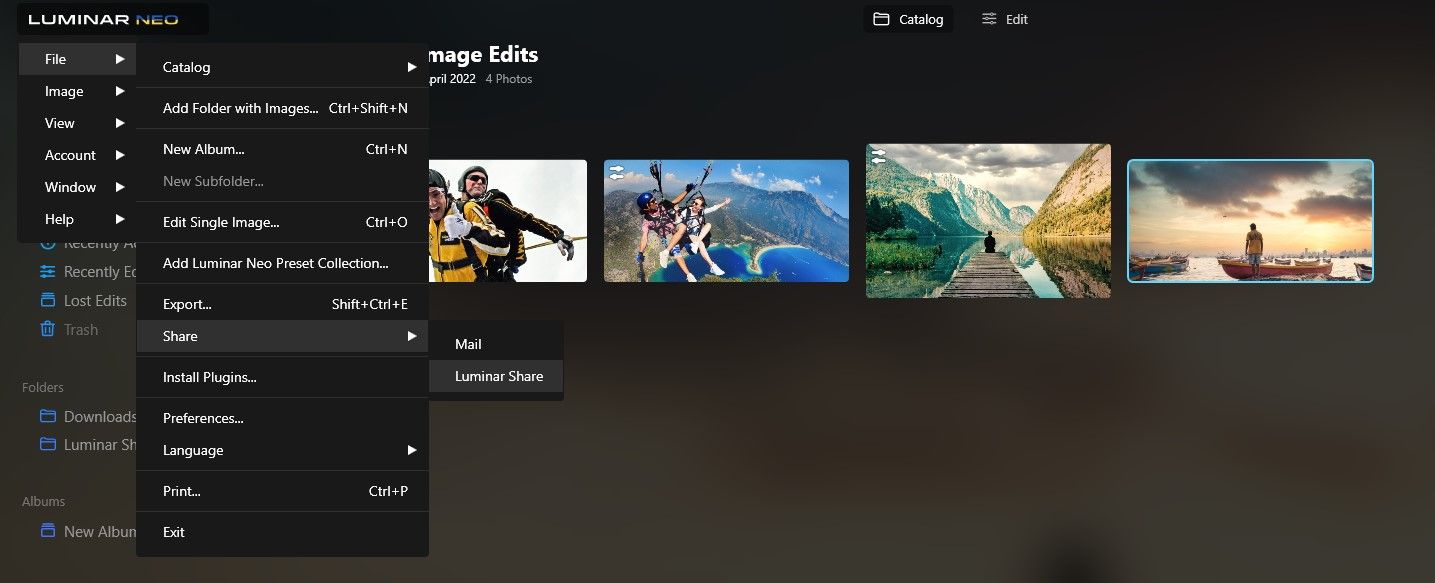This screenshot has height=583, width=1435.
Task: Click the Trash bin icon
Action: point(47,329)
